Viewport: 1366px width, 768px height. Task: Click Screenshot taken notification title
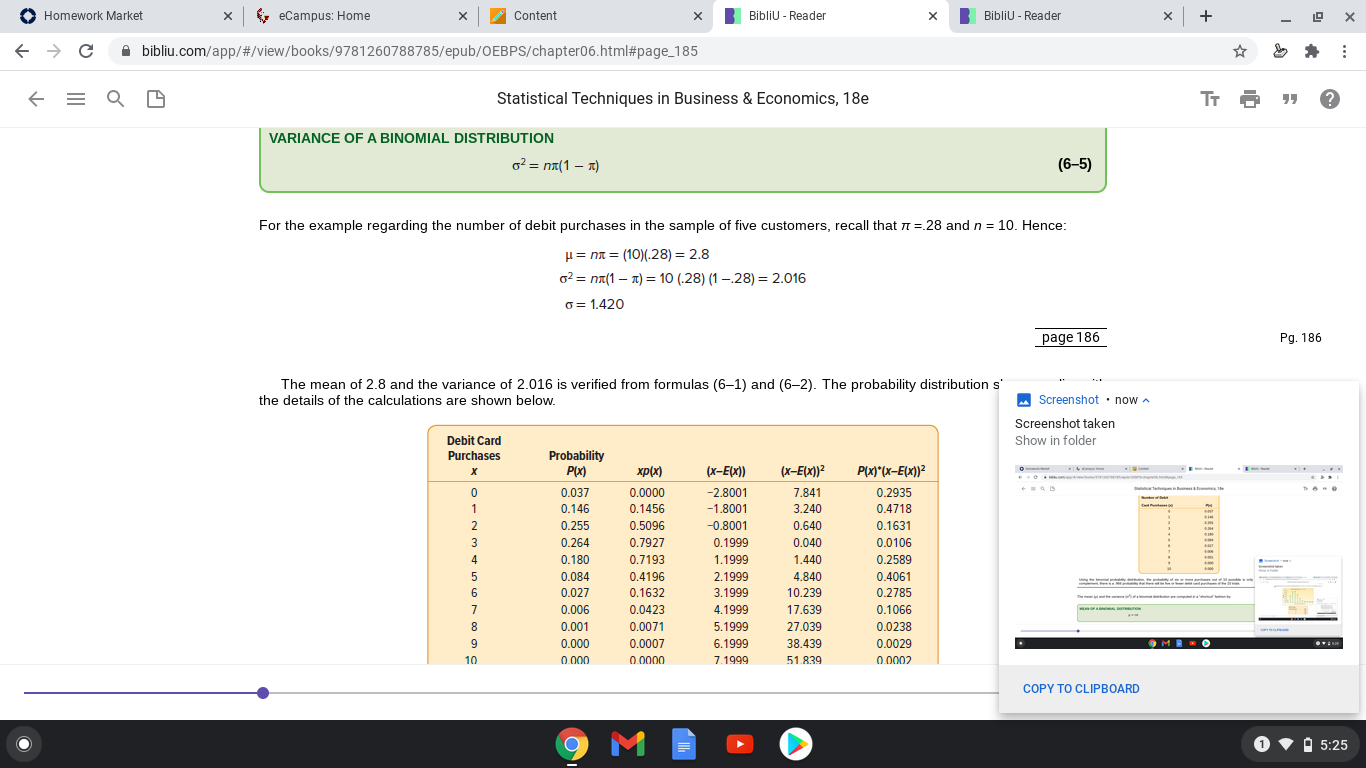coord(1065,424)
